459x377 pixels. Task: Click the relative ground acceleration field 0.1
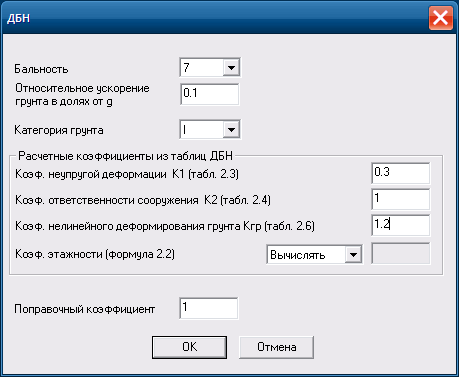click(210, 94)
